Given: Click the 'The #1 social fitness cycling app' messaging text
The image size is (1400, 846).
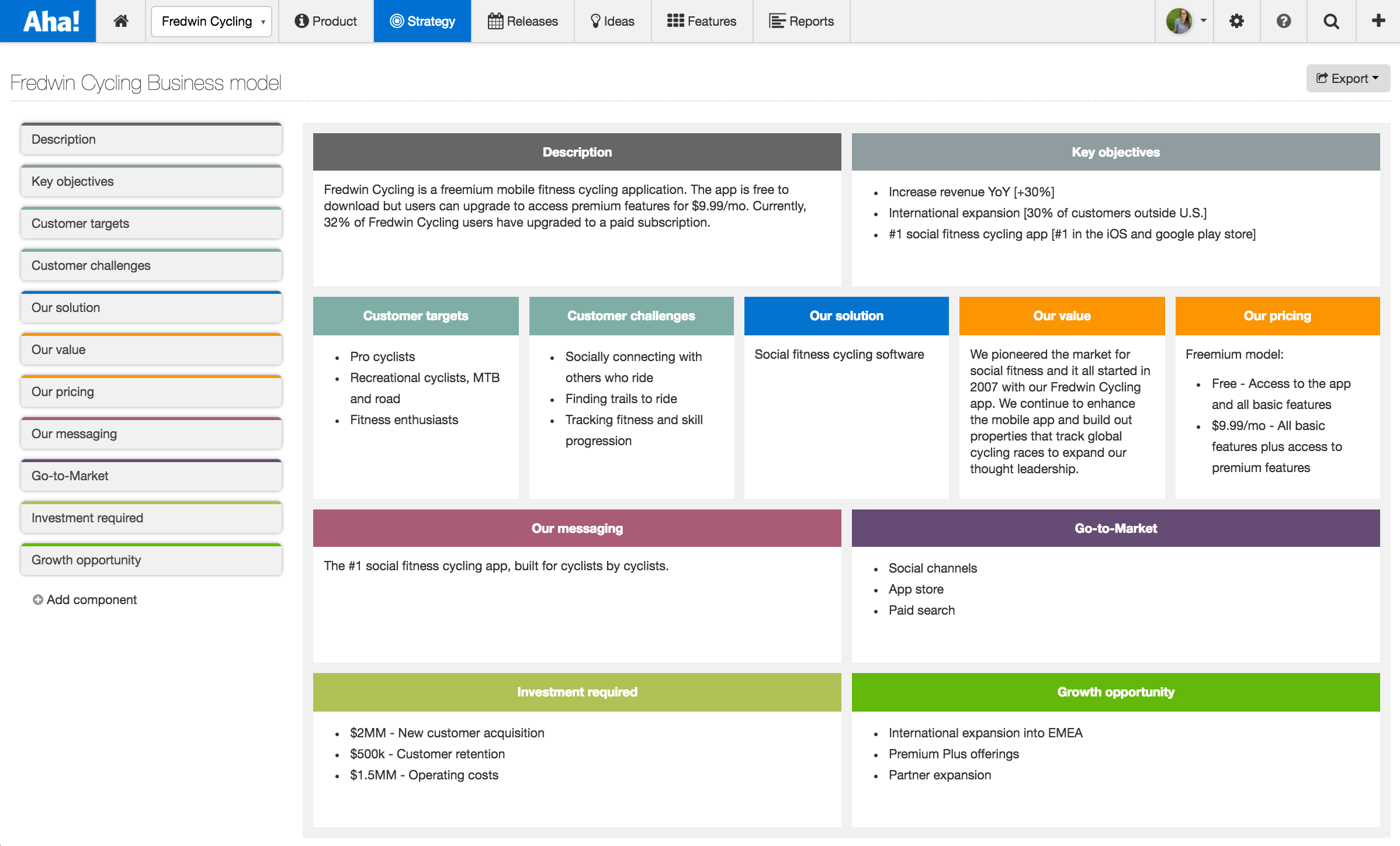Looking at the screenshot, I should 496,566.
